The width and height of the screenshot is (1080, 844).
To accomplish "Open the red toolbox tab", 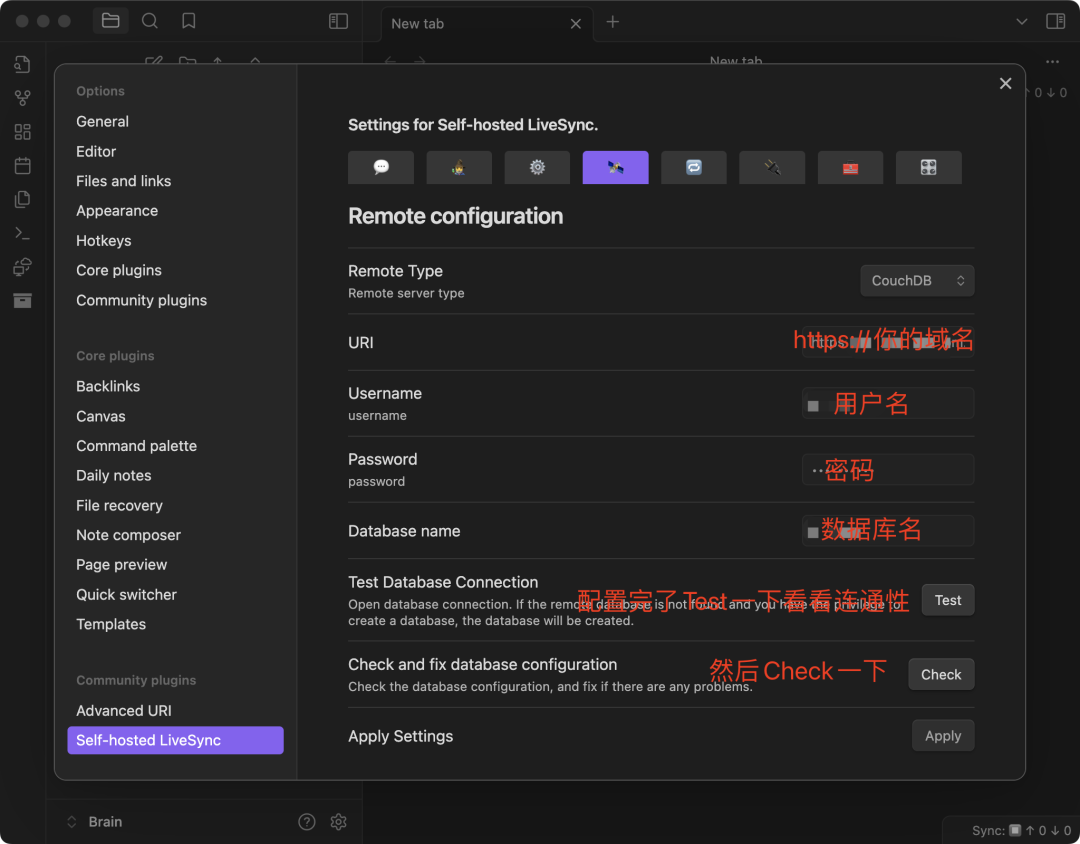I will (x=850, y=167).
